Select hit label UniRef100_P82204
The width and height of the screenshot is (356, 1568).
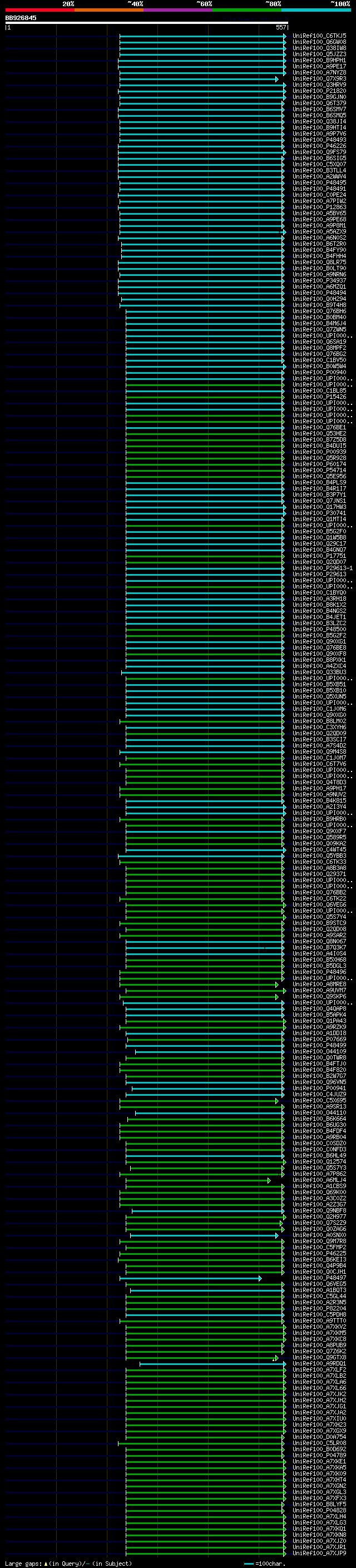[319, 1308]
